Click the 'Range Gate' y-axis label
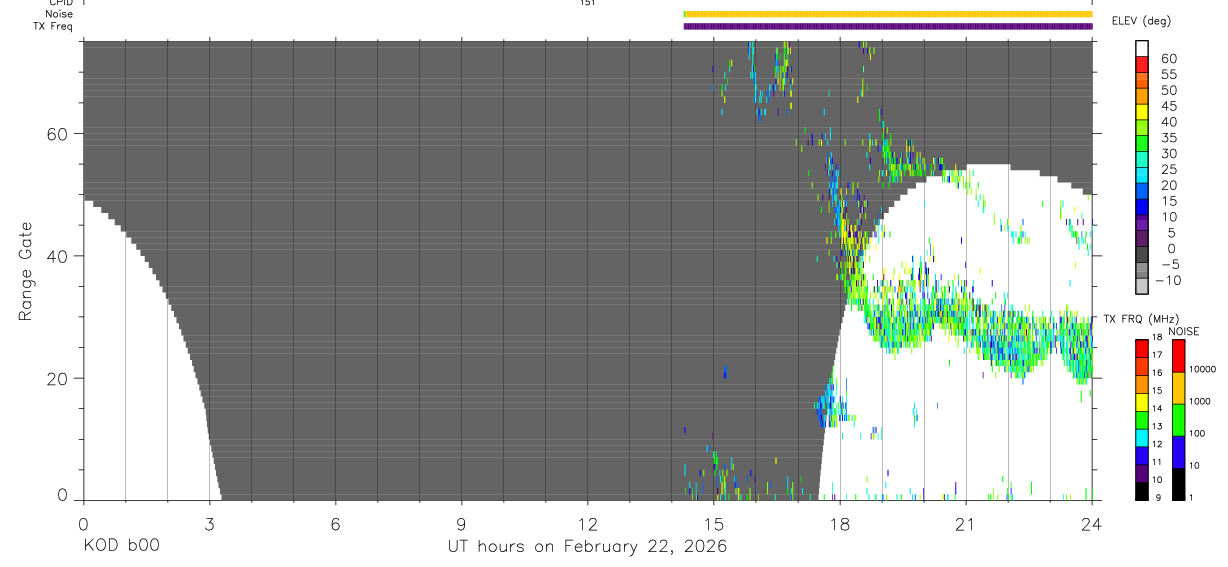The image size is (1228, 567). click(25, 272)
